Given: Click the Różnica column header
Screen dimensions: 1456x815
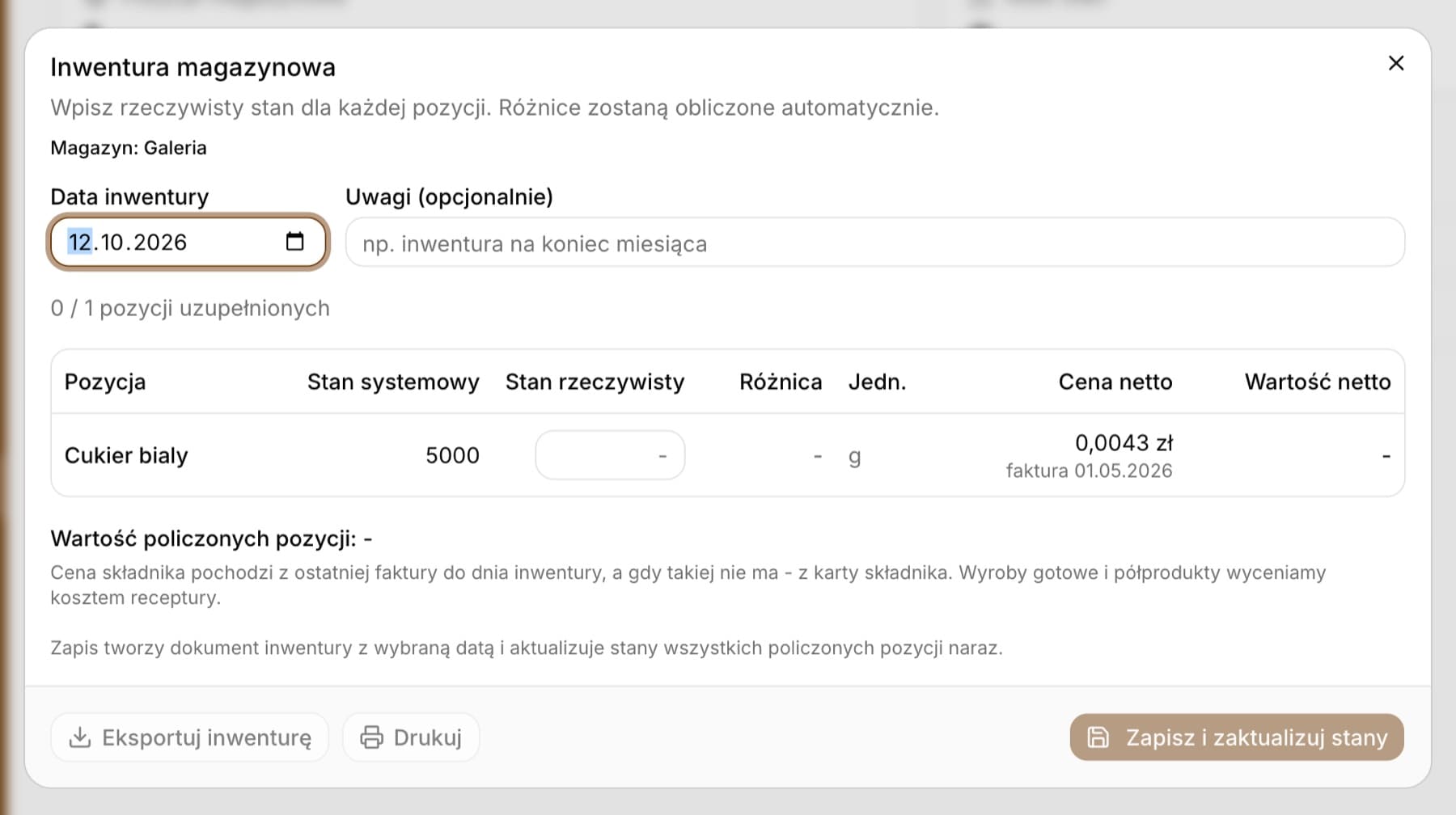Looking at the screenshot, I should 781,382.
